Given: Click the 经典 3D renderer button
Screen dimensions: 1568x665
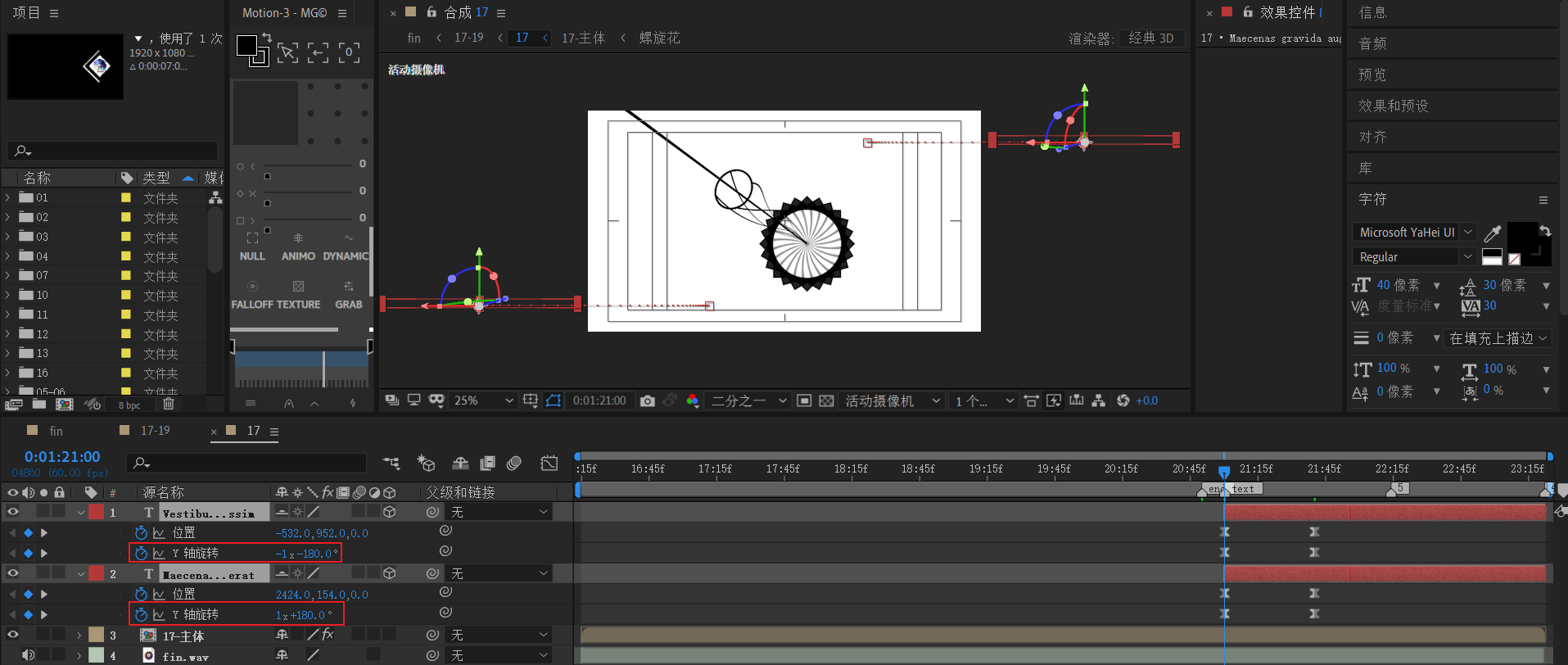Looking at the screenshot, I should pos(1151,38).
